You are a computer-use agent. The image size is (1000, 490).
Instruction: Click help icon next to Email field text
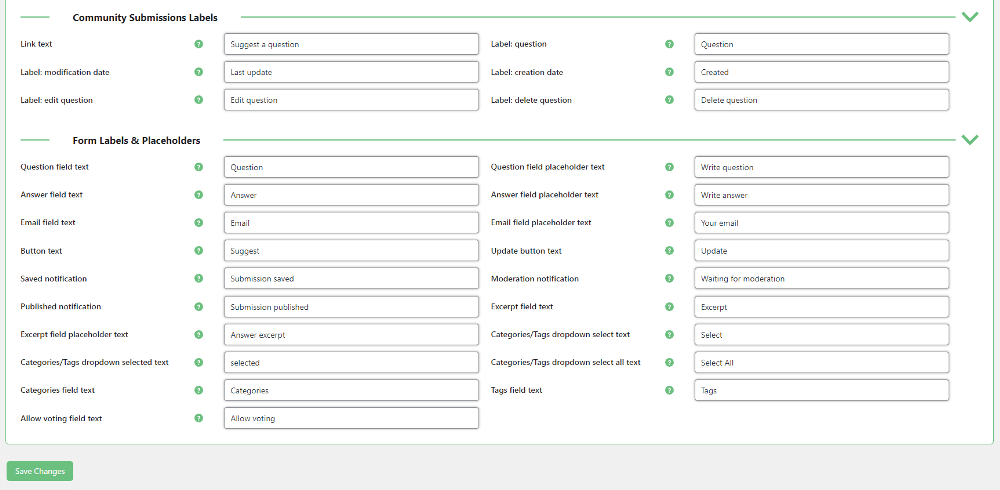click(x=198, y=223)
